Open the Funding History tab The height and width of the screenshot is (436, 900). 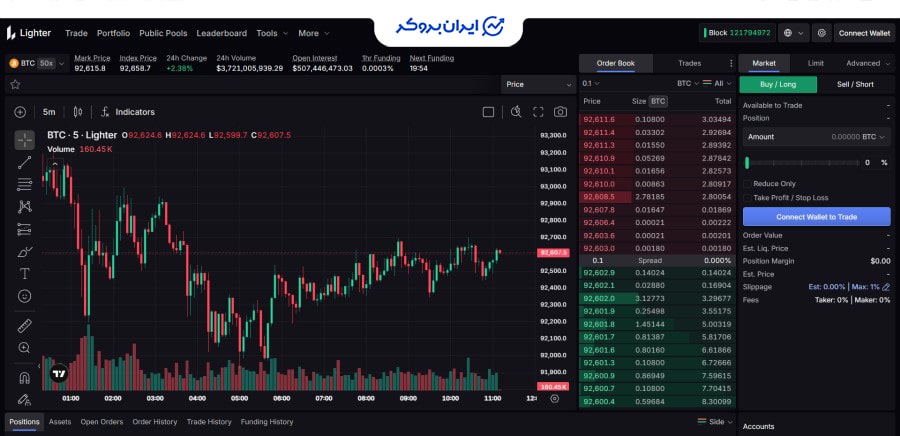(x=267, y=422)
